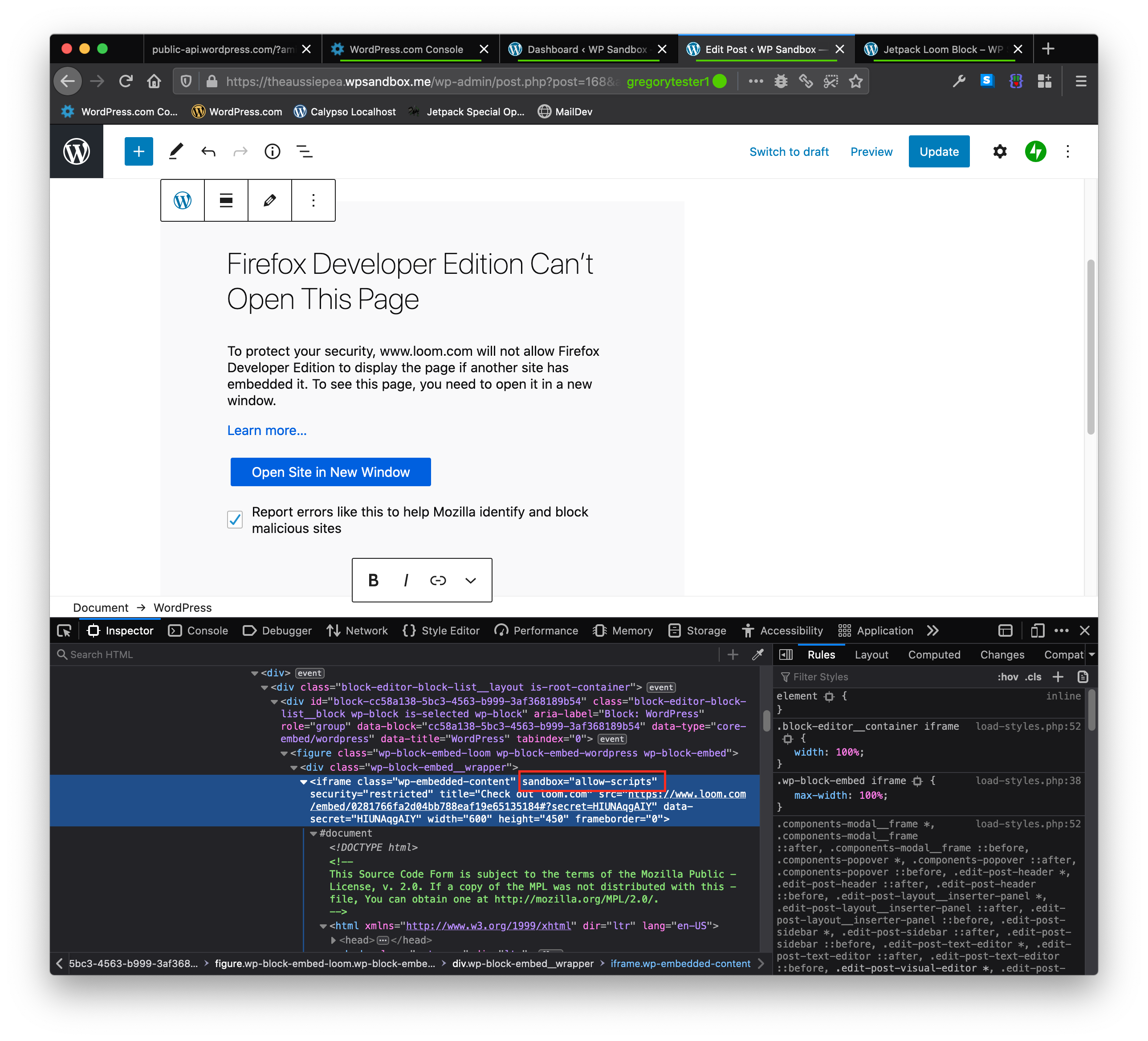Open the block list view outline
Image resolution: width=1148 pixels, height=1041 pixels.
(x=305, y=151)
